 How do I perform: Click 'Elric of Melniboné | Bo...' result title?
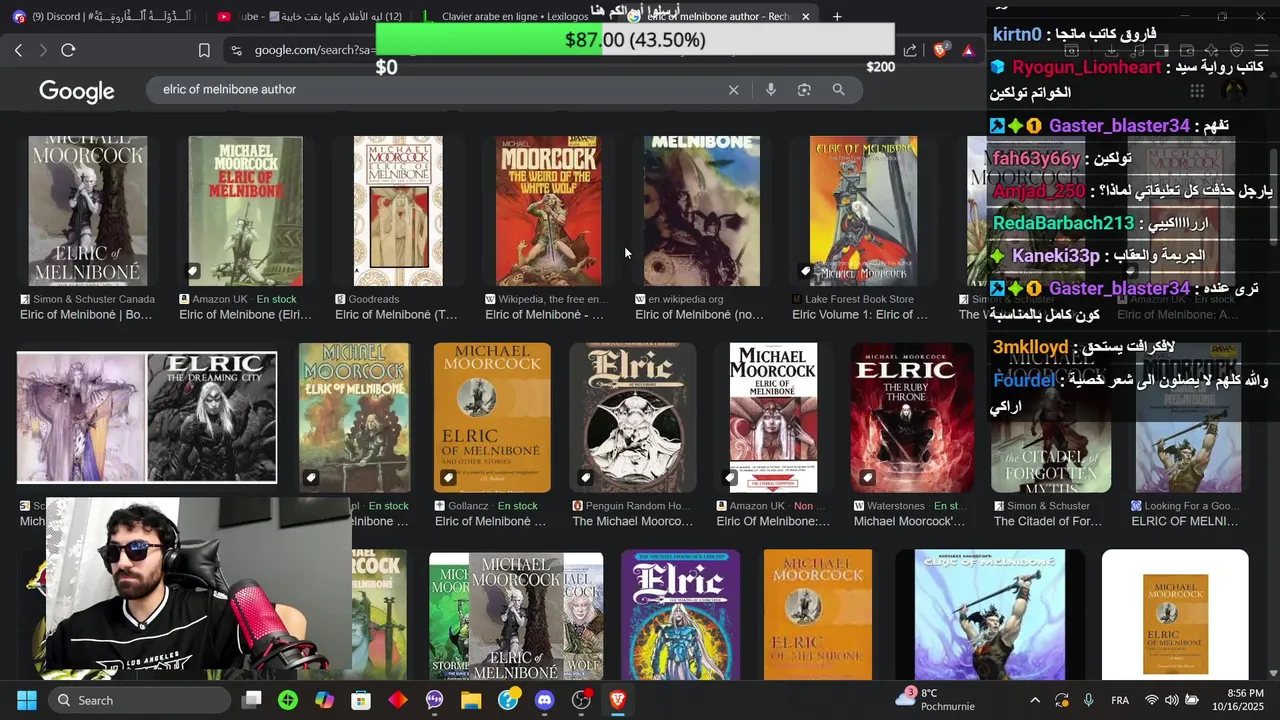point(86,315)
